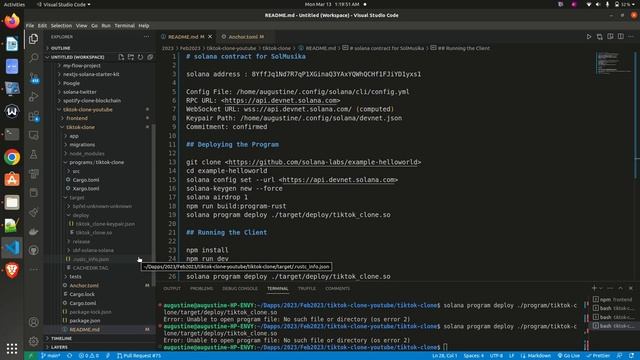Click Spaces: 4 indentation setting
The image size is (640, 360).
473,356
